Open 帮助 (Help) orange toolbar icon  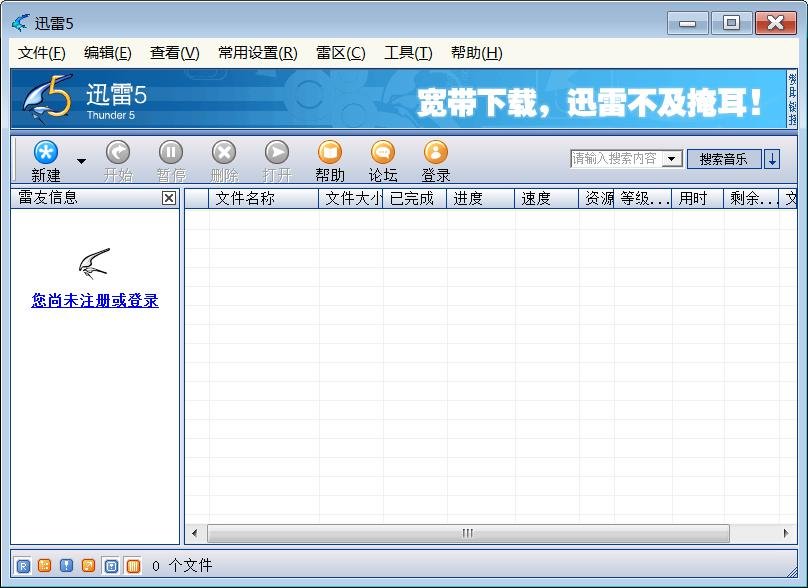pos(330,152)
